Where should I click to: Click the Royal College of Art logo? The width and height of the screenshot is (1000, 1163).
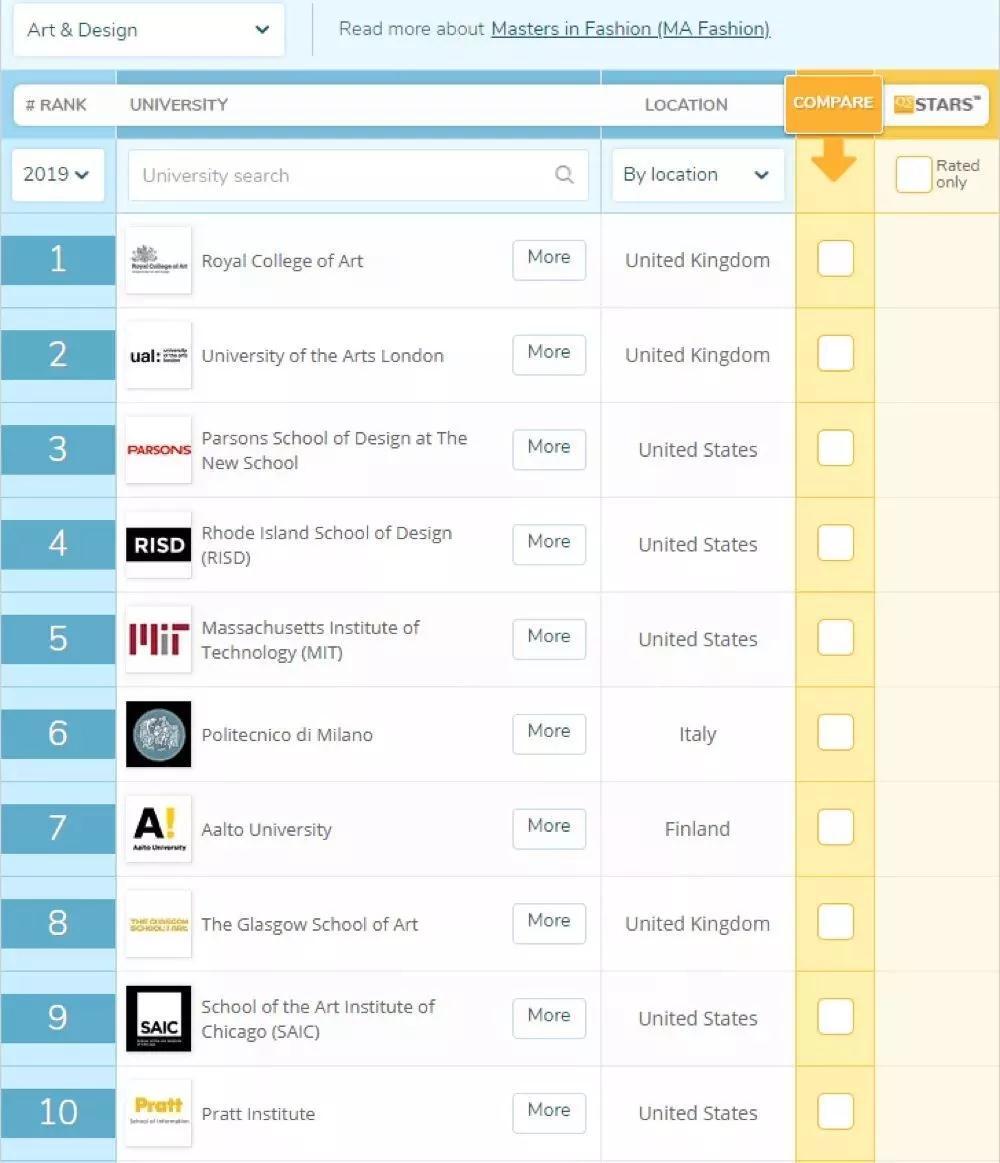(158, 260)
